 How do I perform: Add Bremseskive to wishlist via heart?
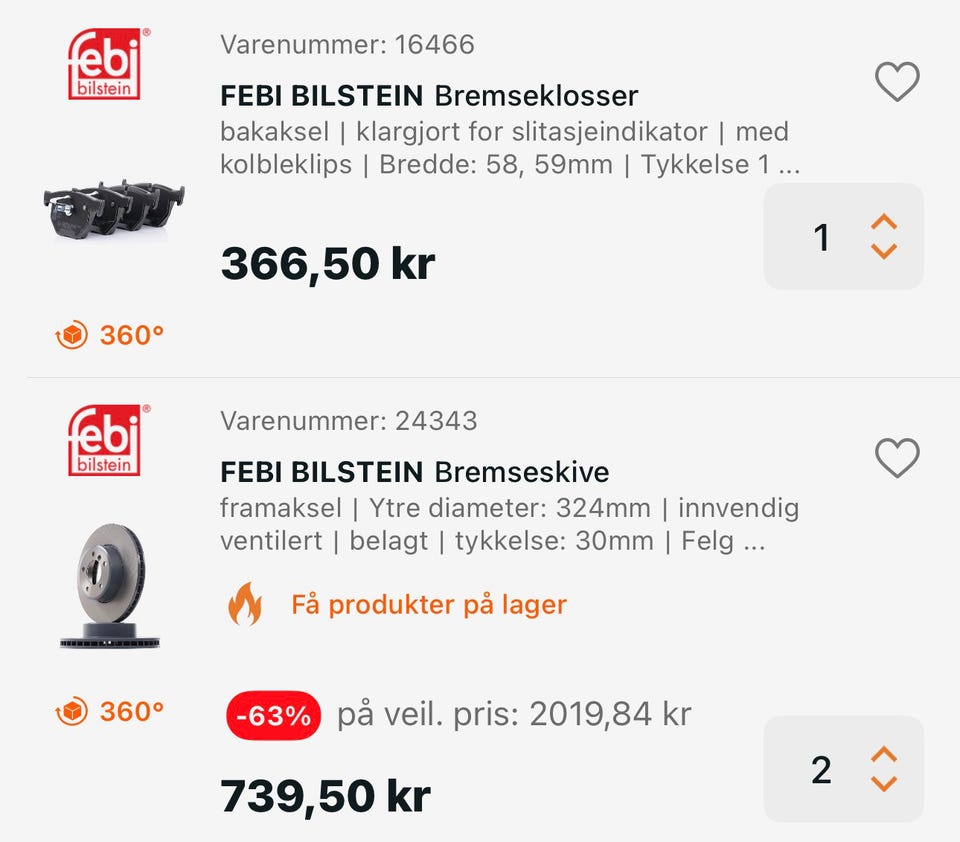[x=897, y=458]
